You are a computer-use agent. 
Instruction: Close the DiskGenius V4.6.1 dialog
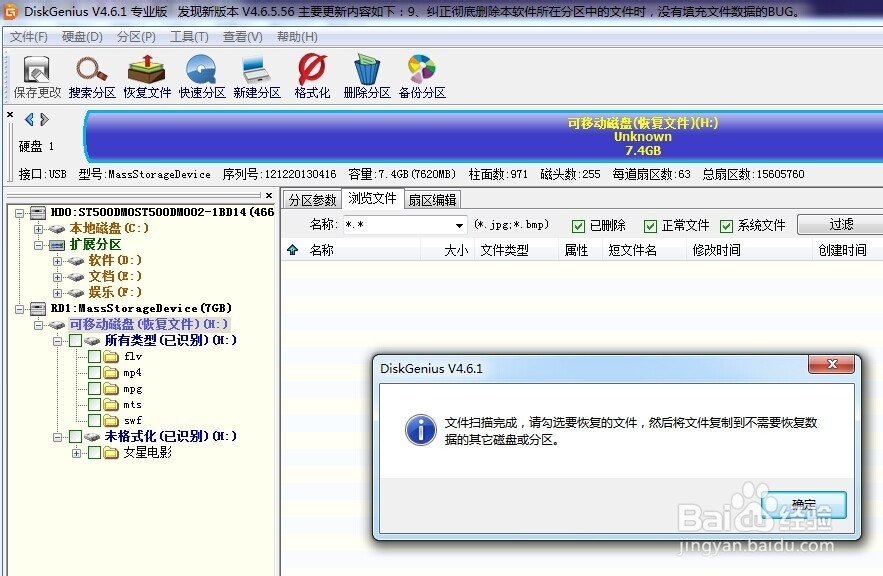(x=832, y=364)
